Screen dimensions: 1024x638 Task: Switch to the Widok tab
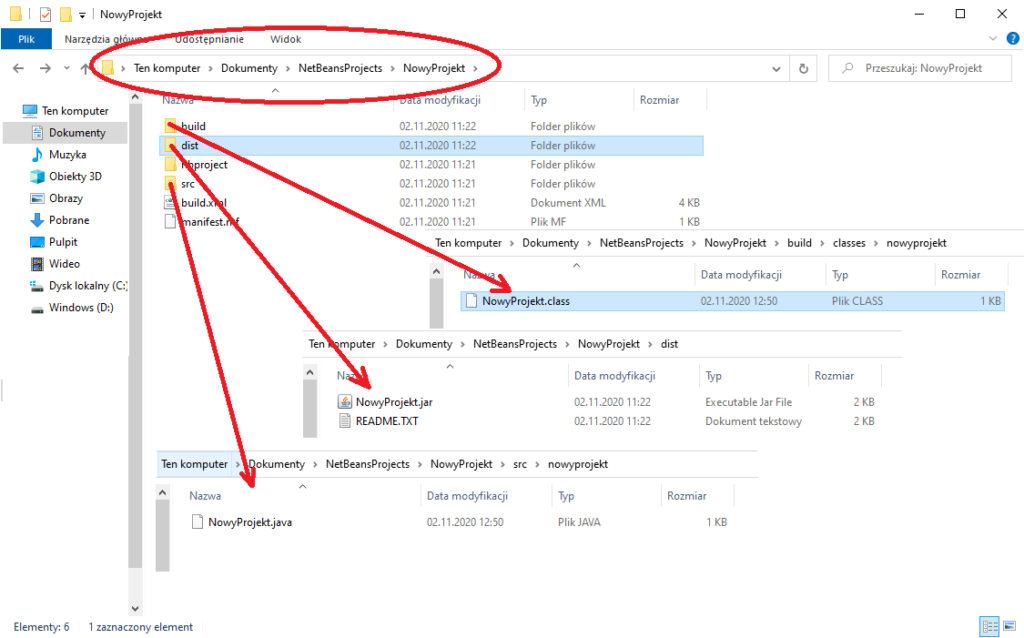click(x=285, y=39)
